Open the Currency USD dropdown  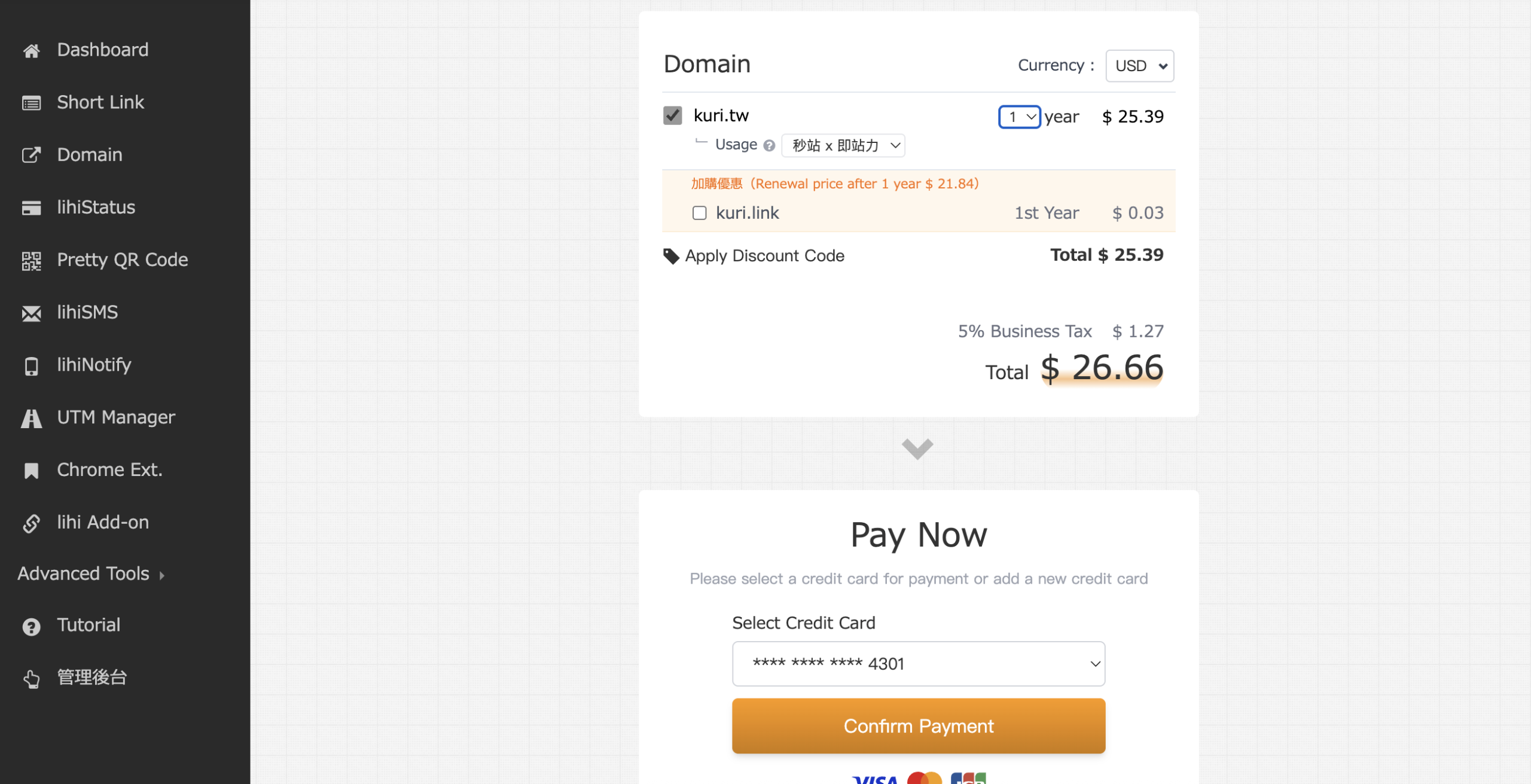tap(1139, 66)
